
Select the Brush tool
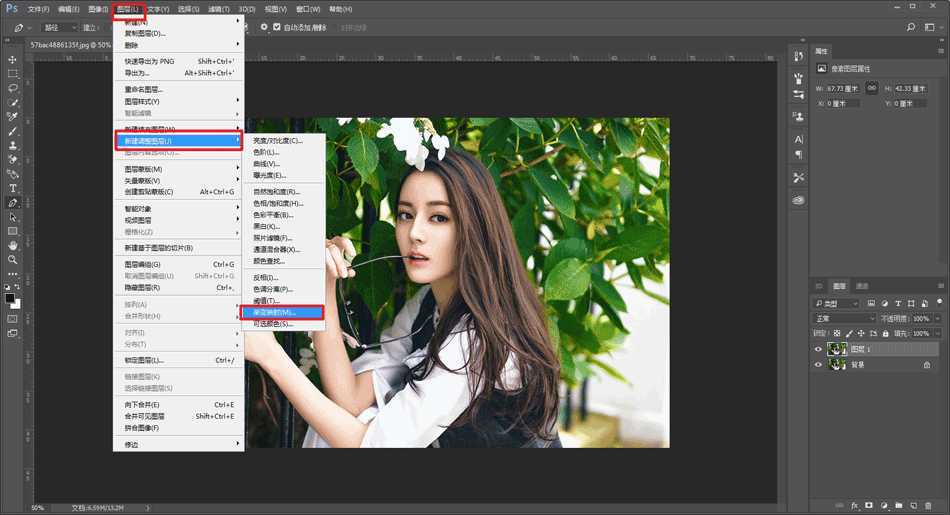pos(13,131)
